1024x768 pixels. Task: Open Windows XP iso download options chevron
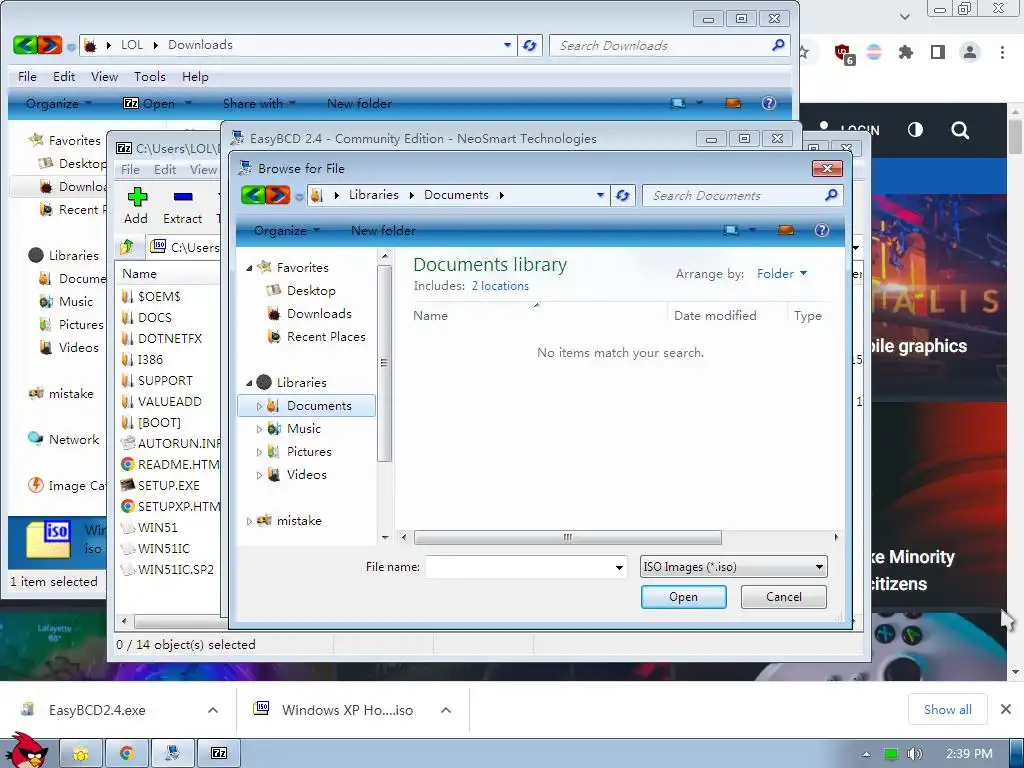point(446,710)
